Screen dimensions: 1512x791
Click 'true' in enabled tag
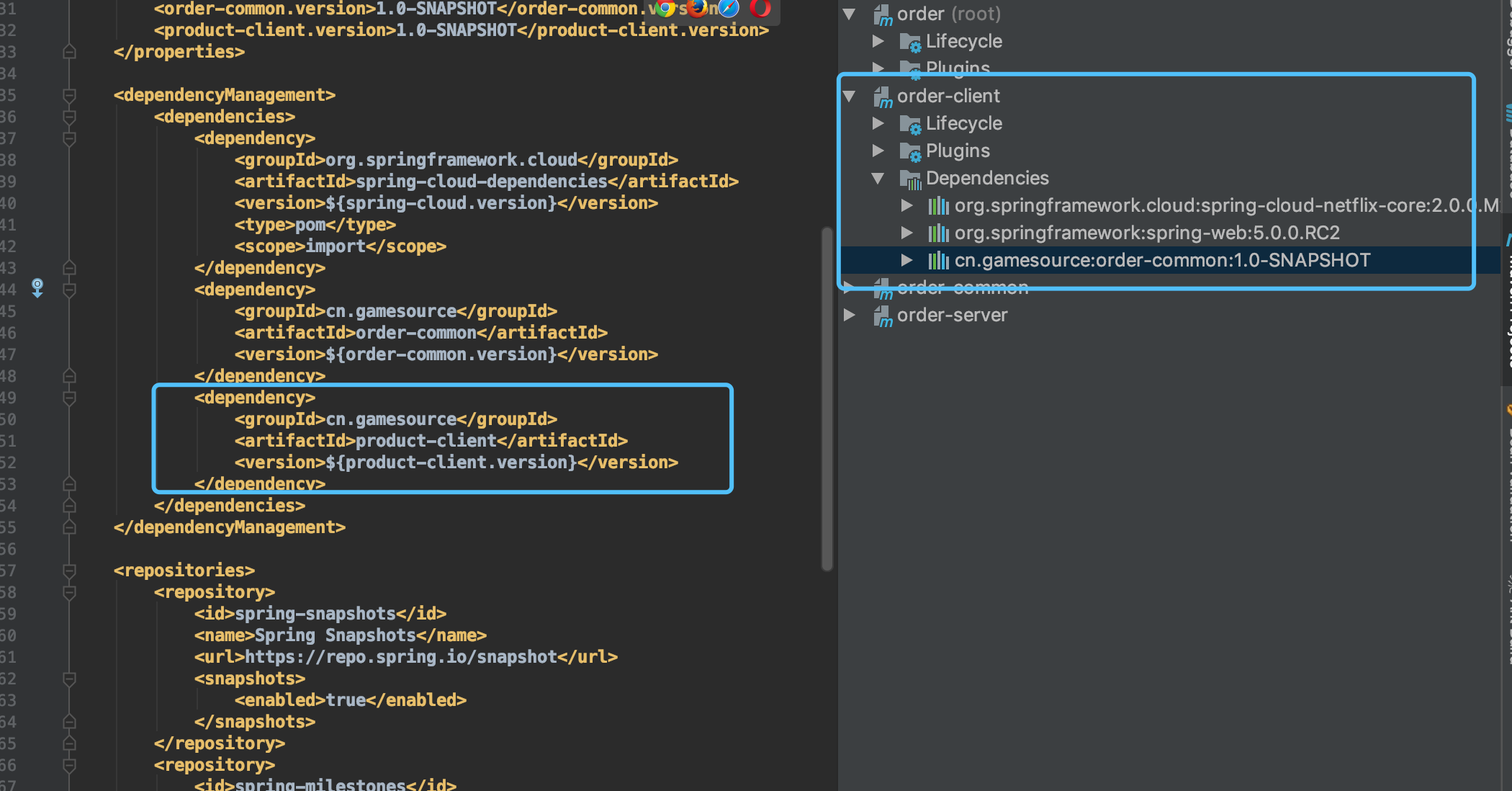[346, 700]
